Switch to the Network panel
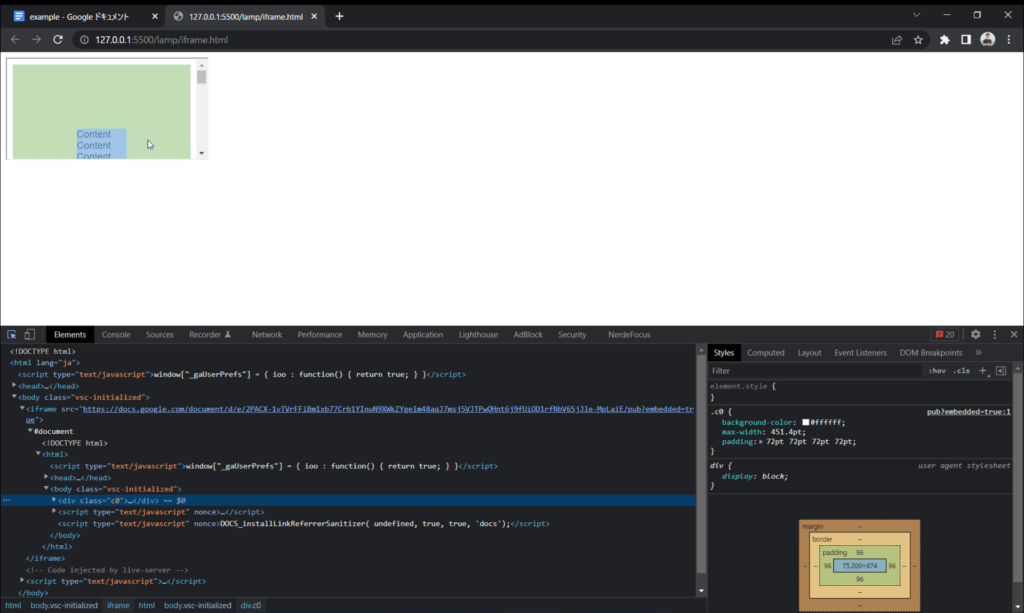This screenshot has height=613, width=1024. pyautogui.click(x=266, y=334)
